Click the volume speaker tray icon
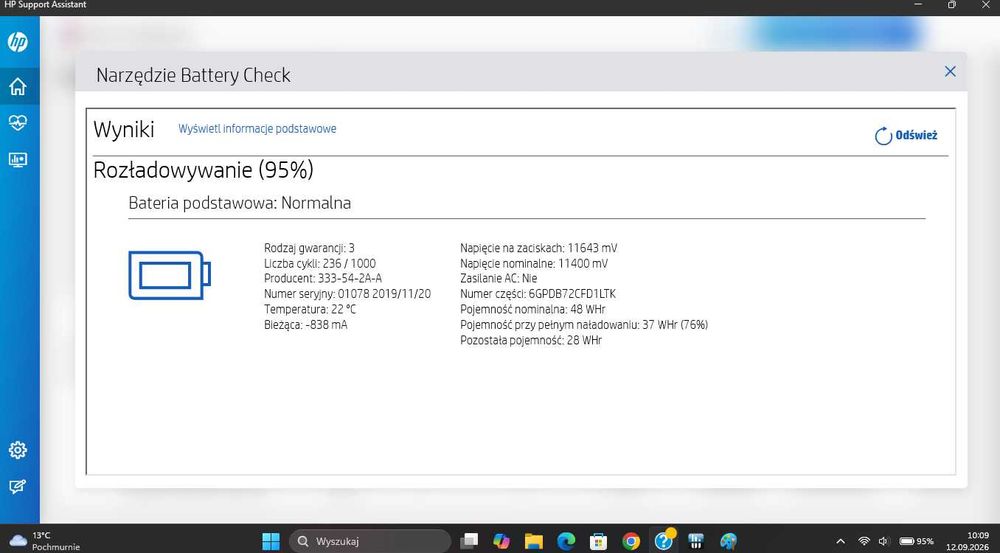 (883, 542)
